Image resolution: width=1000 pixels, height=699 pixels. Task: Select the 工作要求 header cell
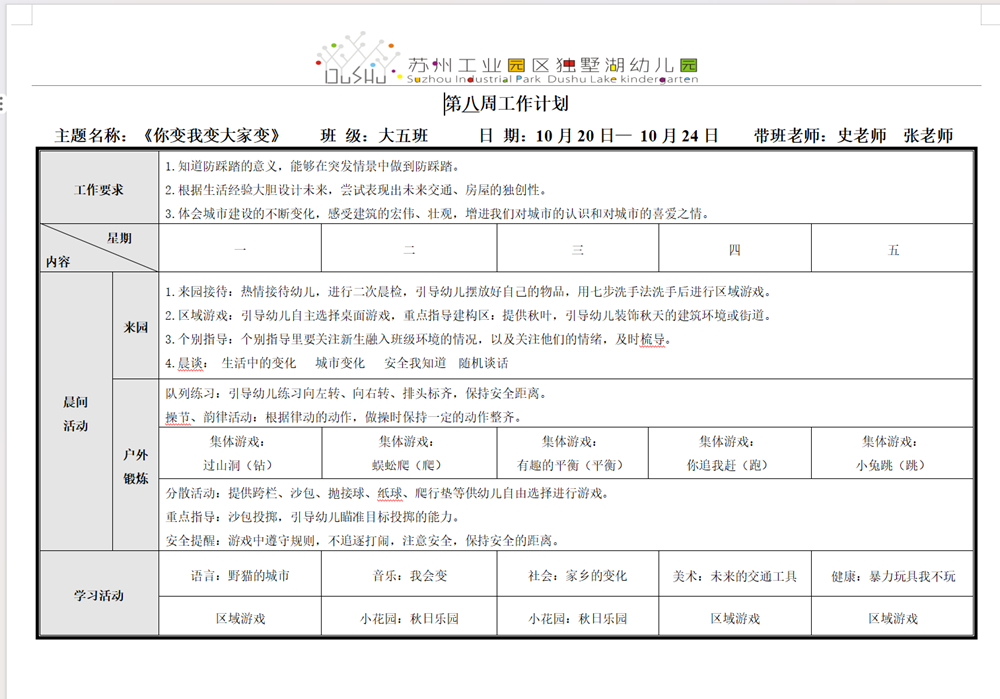tap(99, 189)
